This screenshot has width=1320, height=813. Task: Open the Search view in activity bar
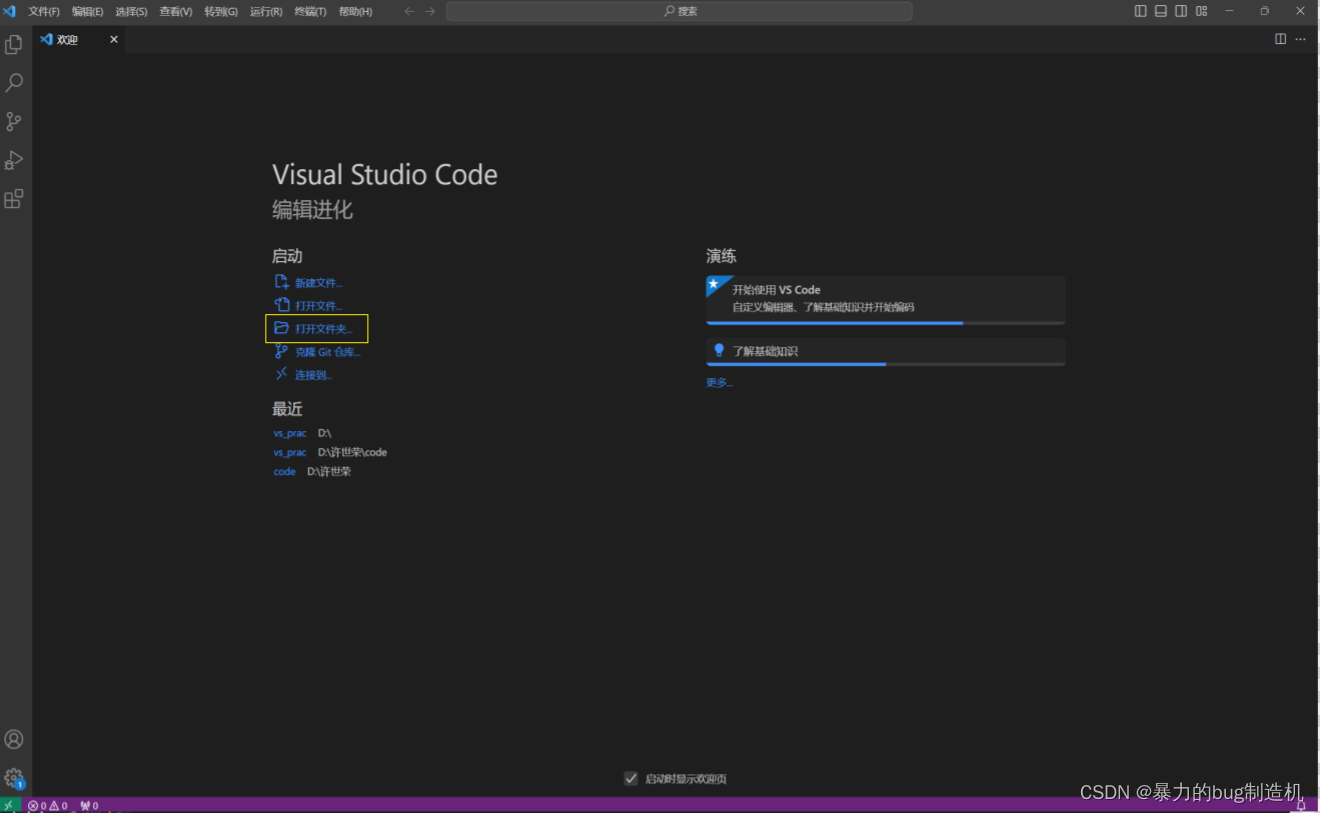(14, 83)
